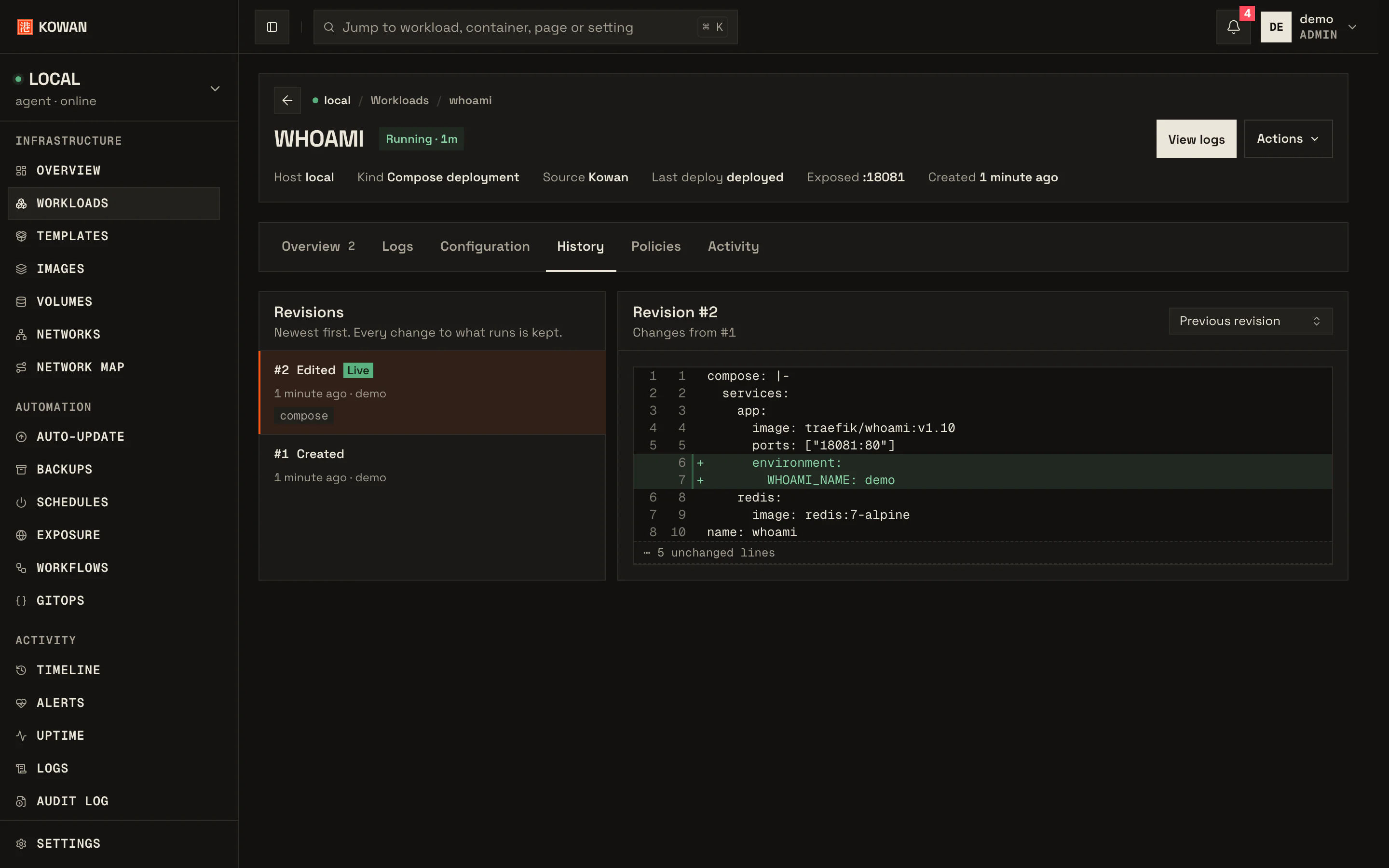
Task: Open Timeline in the sidebar
Action: tap(114, 669)
